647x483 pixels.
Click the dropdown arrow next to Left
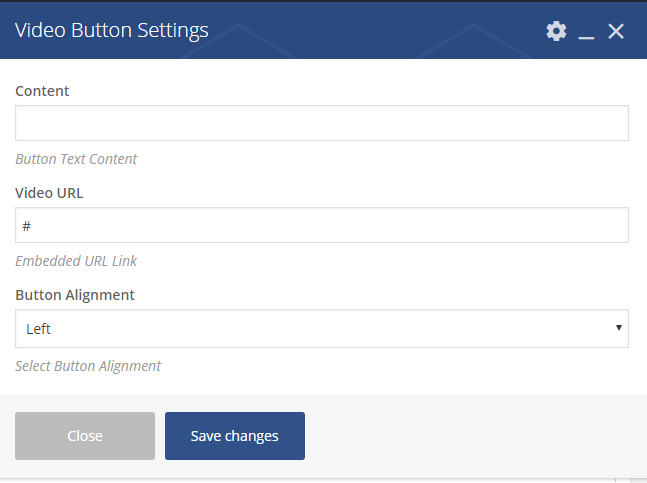pos(619,328)
